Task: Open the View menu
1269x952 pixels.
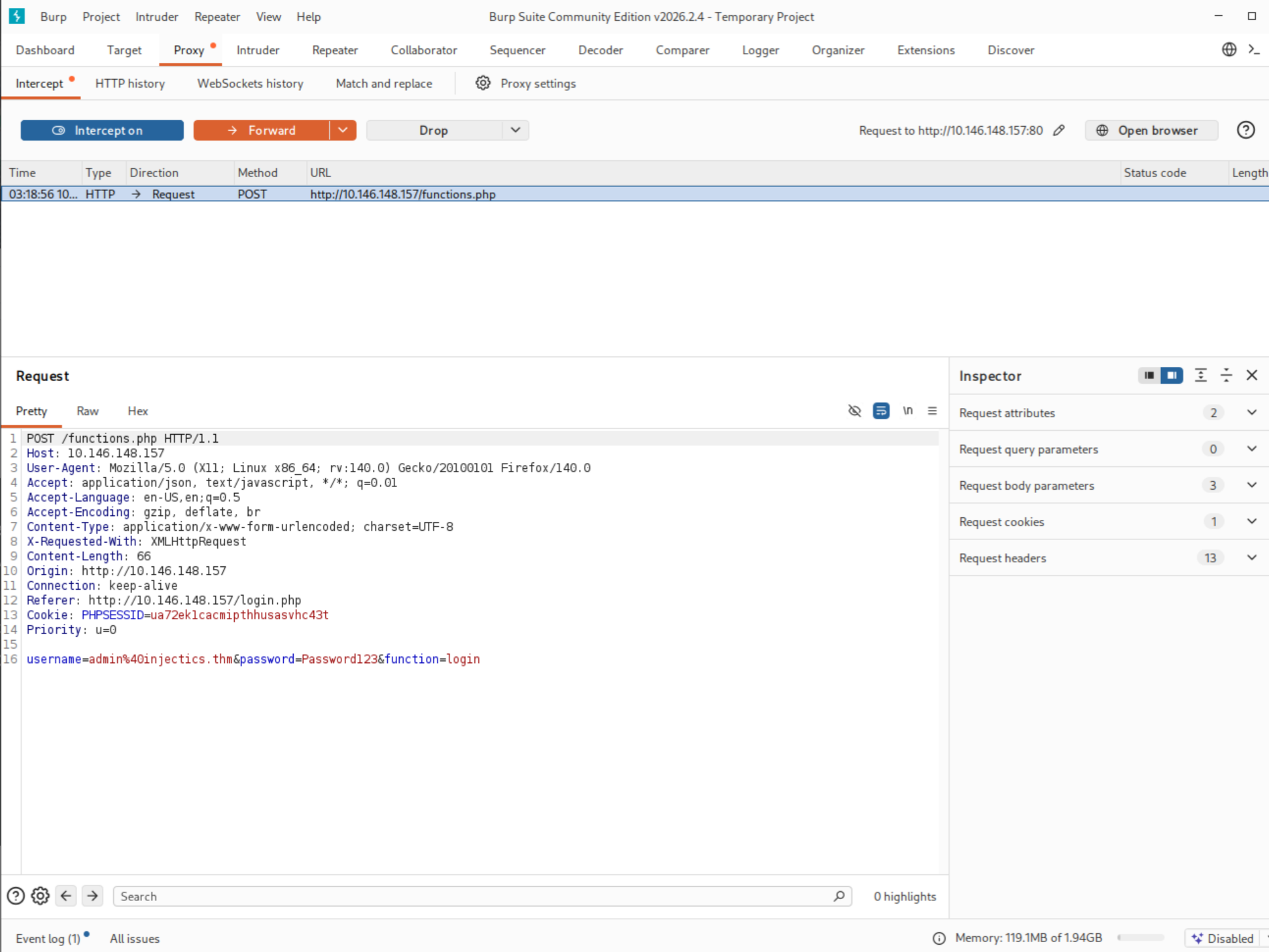Action: point(268,16)
